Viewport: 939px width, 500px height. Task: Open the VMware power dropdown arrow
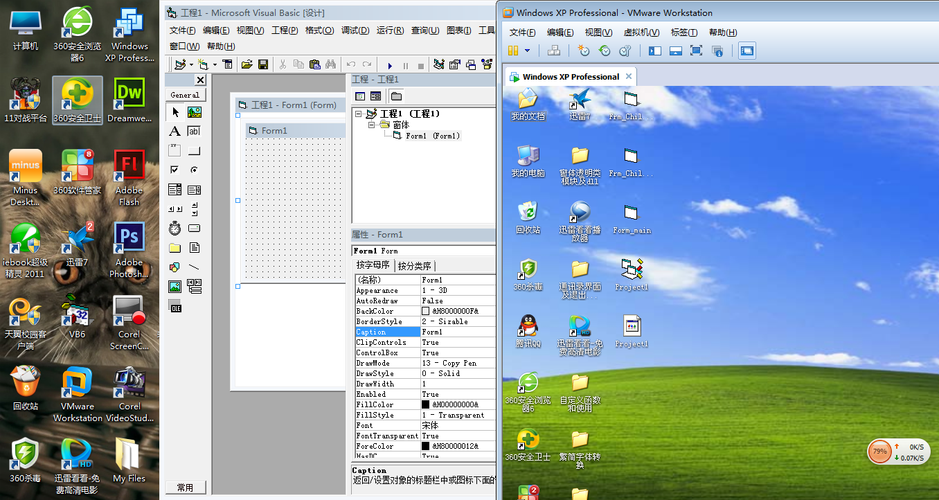click(527, 50)
